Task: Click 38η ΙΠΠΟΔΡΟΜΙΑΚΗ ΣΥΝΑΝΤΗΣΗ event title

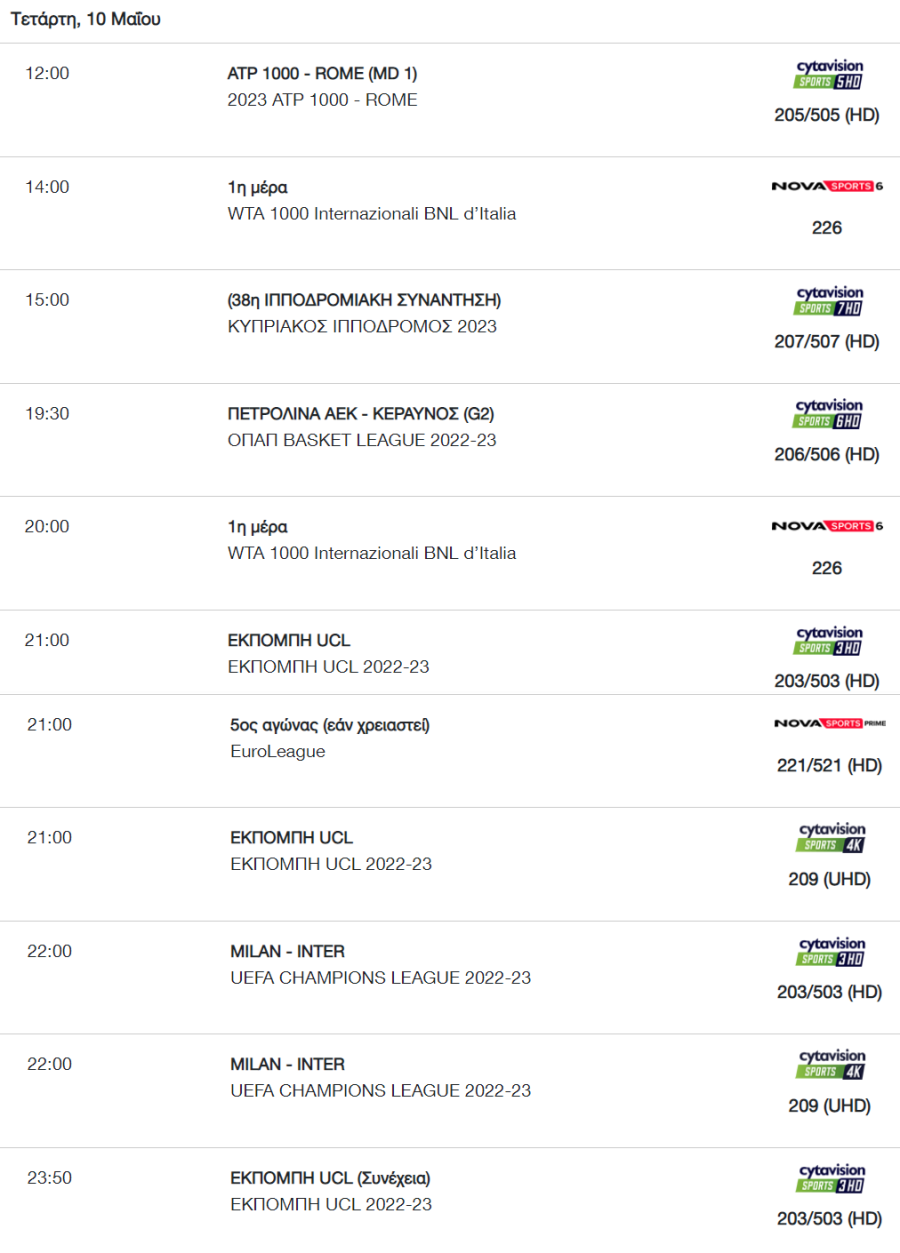Action: click(x=365, y=300)
